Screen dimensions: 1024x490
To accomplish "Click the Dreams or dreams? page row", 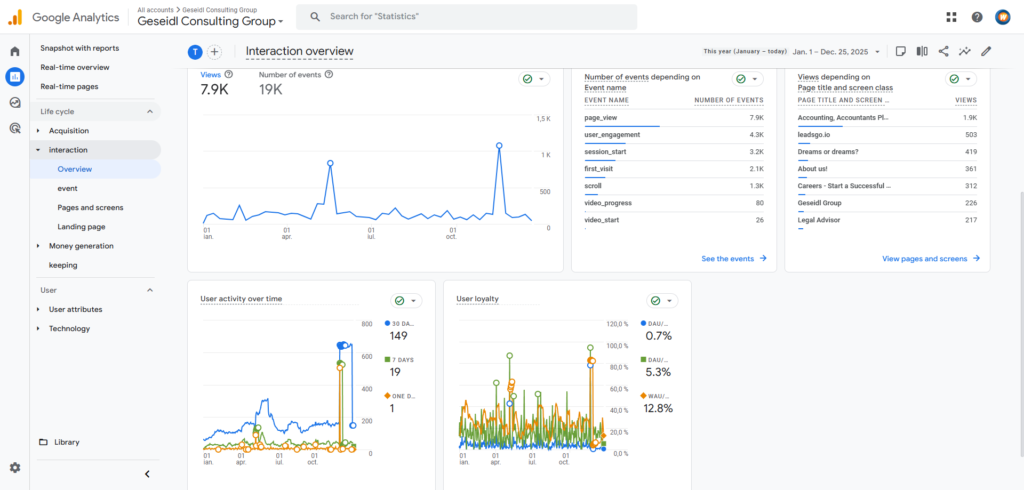I will click(x=888, y=152).
